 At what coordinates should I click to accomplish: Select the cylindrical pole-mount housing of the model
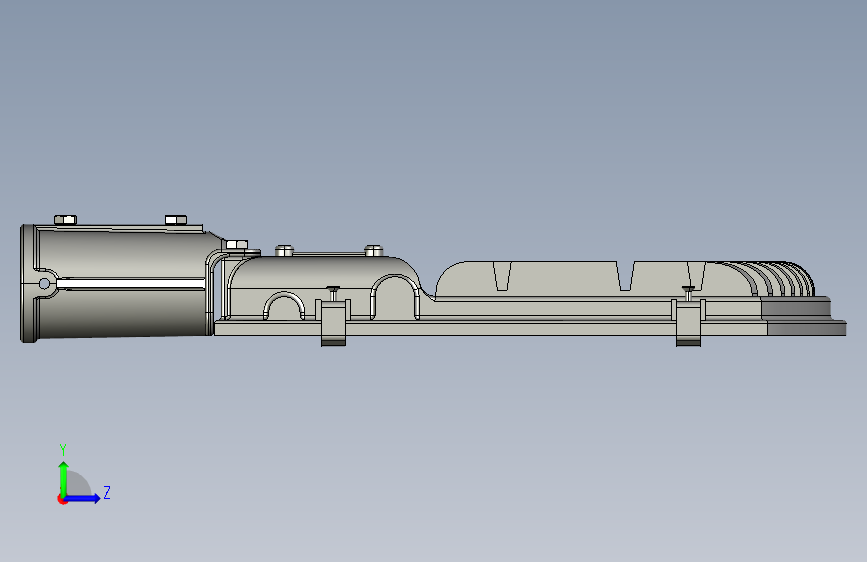119,283
